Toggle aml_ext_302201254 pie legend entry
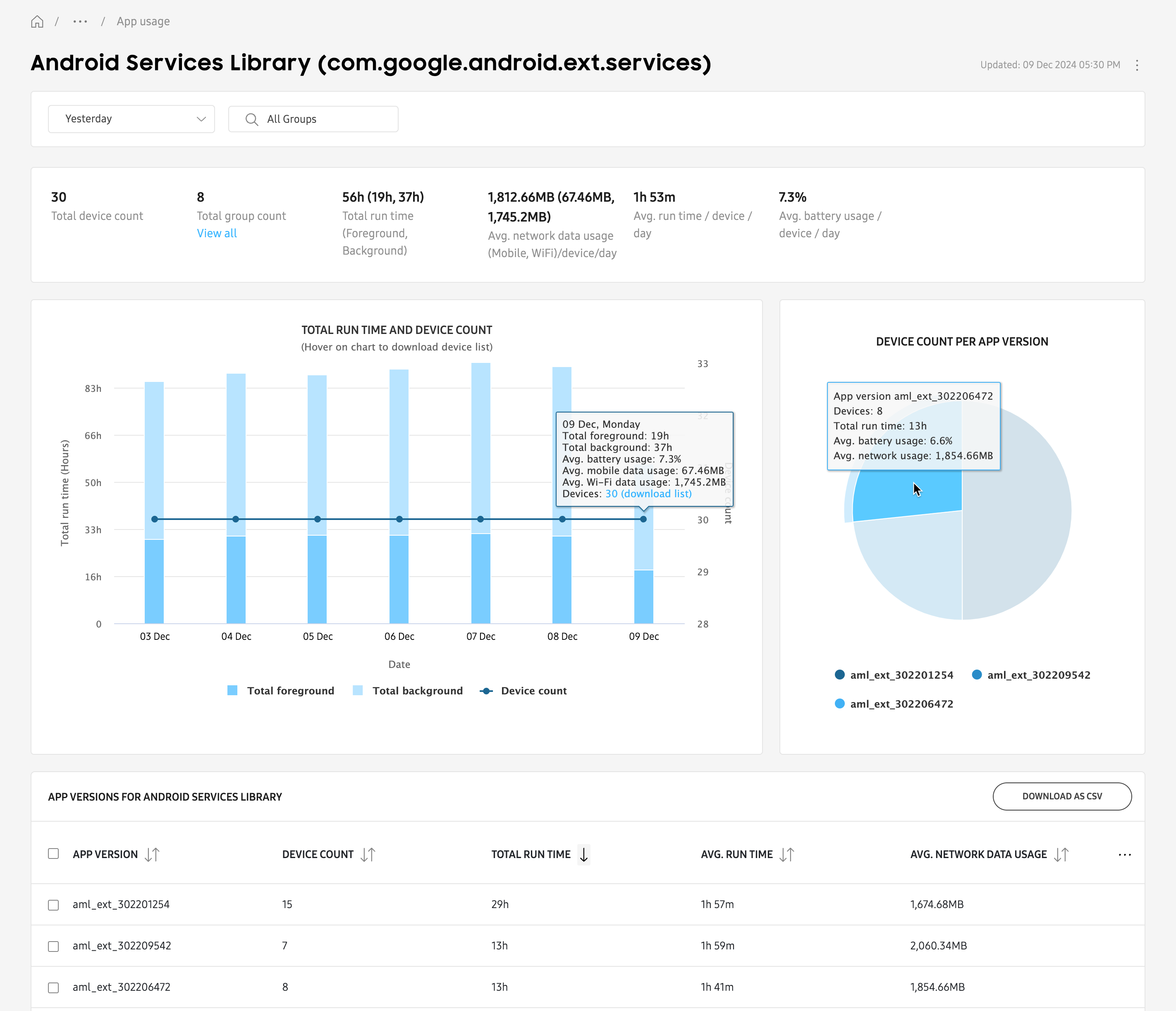This screenshot has width=1176, height=1011. tap(894, 675)
